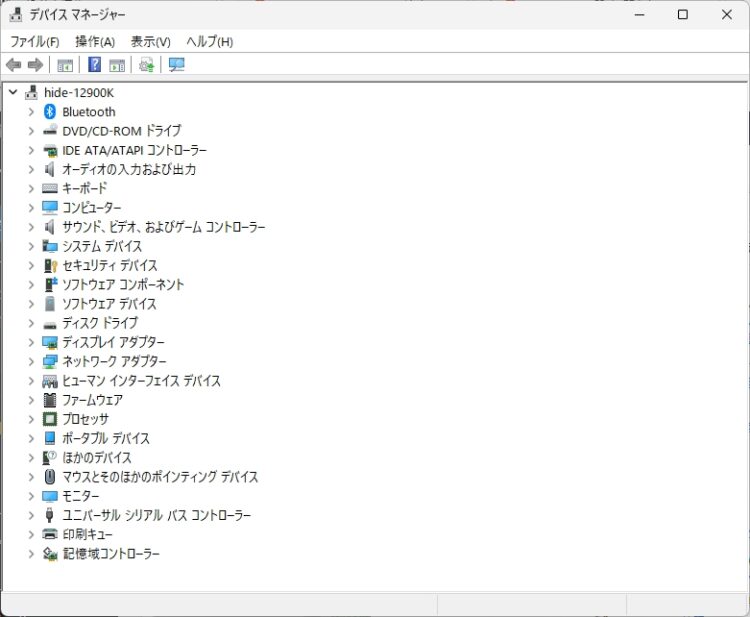Click the ソフトウェア コンポーネント icon
The height and width of the screenshot is (617, 750).
[50, 285]
